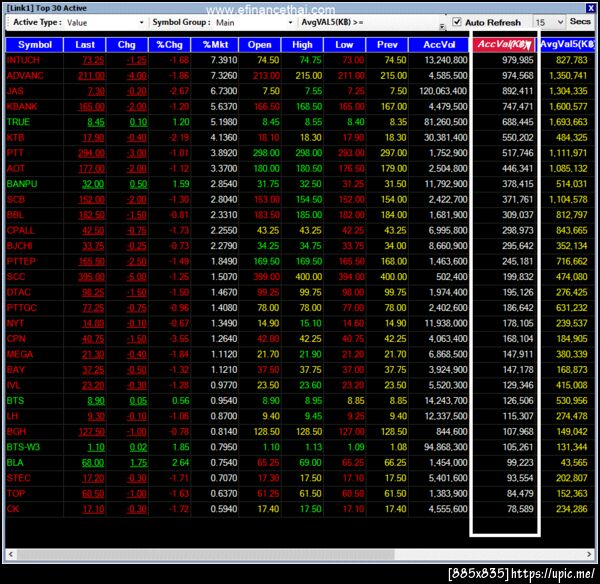Click the AccVal(KB) sorted column header
Viewport: 600px width, 584px height.
tap(504, 45)
